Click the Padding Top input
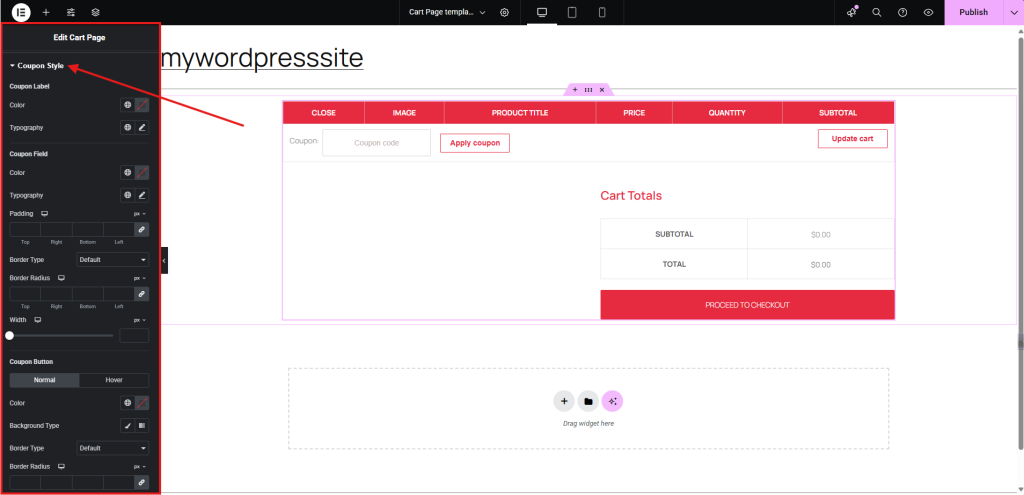Viewport: 1024px width, 495px height. (x=25, y=229)
